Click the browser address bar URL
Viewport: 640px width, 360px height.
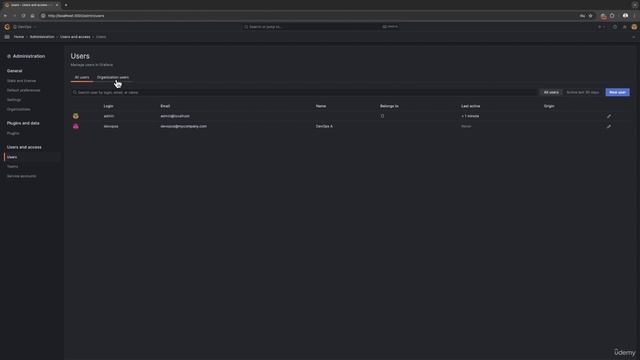pyautogui.click(x=76, y=16)
